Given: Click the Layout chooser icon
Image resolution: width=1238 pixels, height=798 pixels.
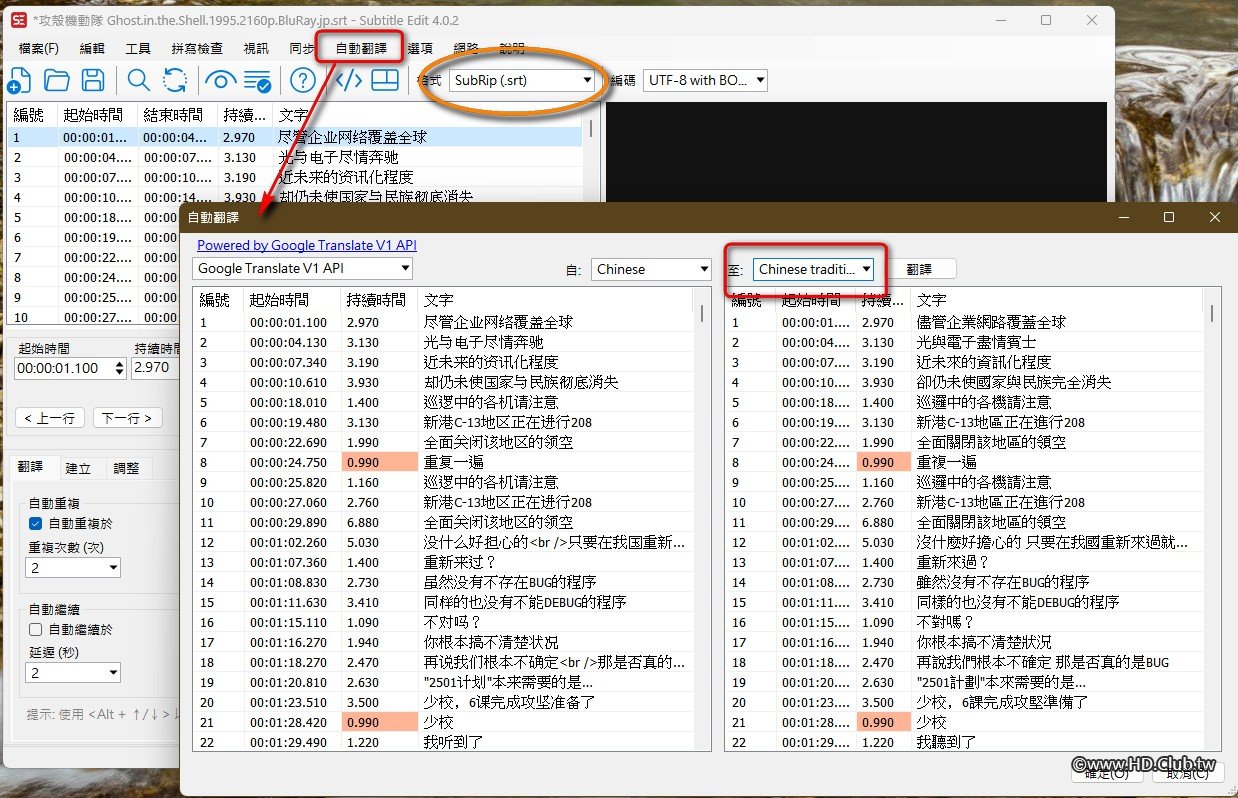Looking at the screenshot, I should 386,81.
